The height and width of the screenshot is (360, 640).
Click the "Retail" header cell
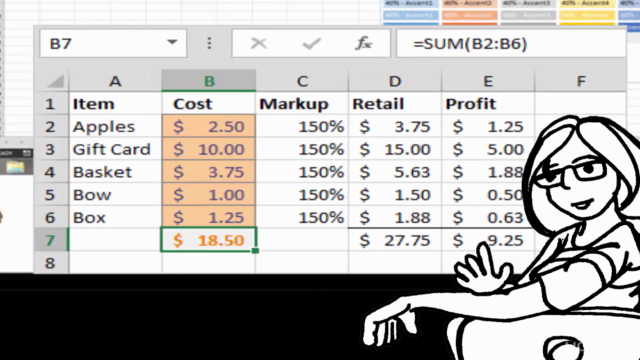[x=395, y=104]
